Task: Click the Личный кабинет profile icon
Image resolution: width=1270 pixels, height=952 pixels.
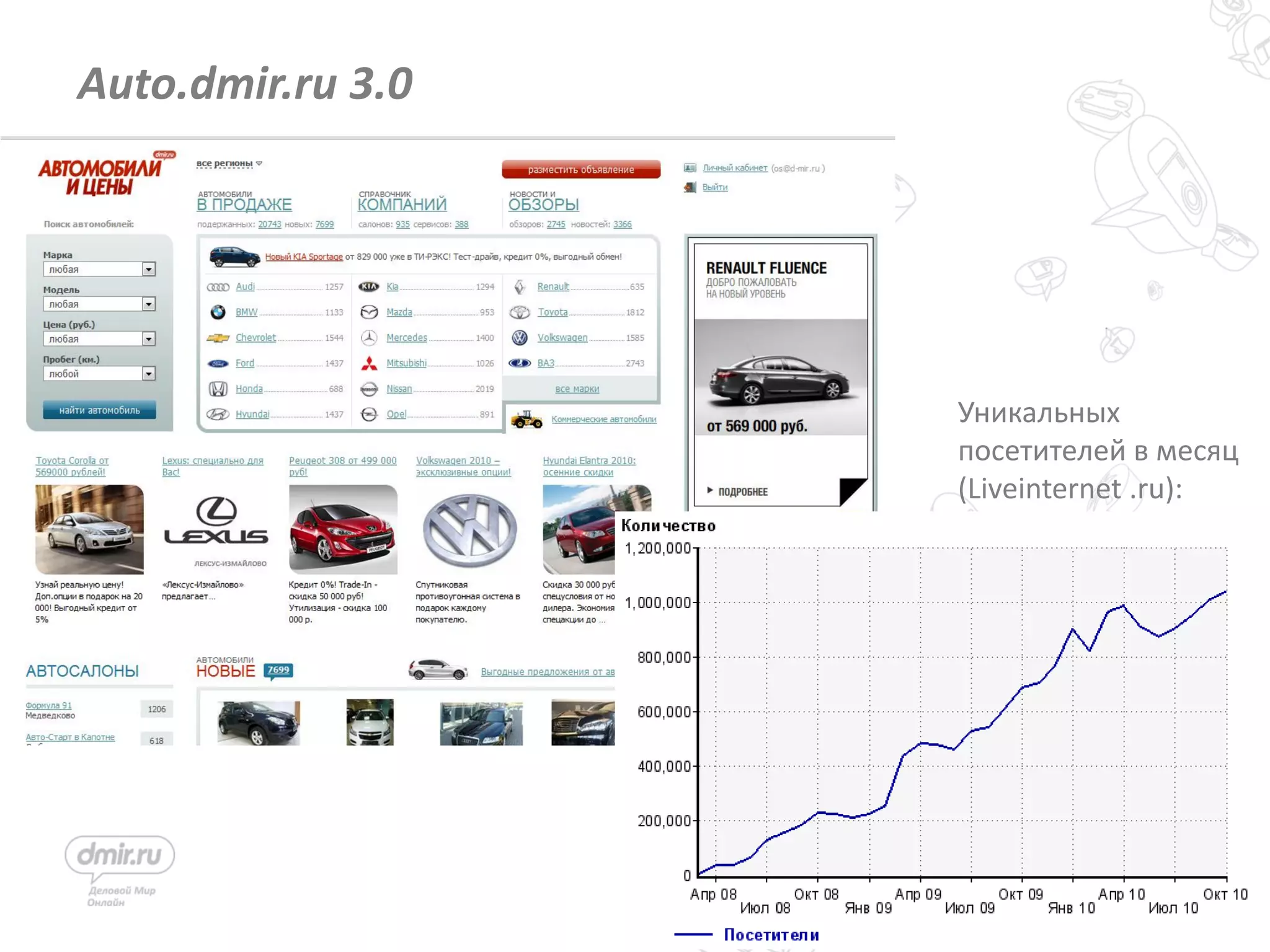Action: coord(690,168)
